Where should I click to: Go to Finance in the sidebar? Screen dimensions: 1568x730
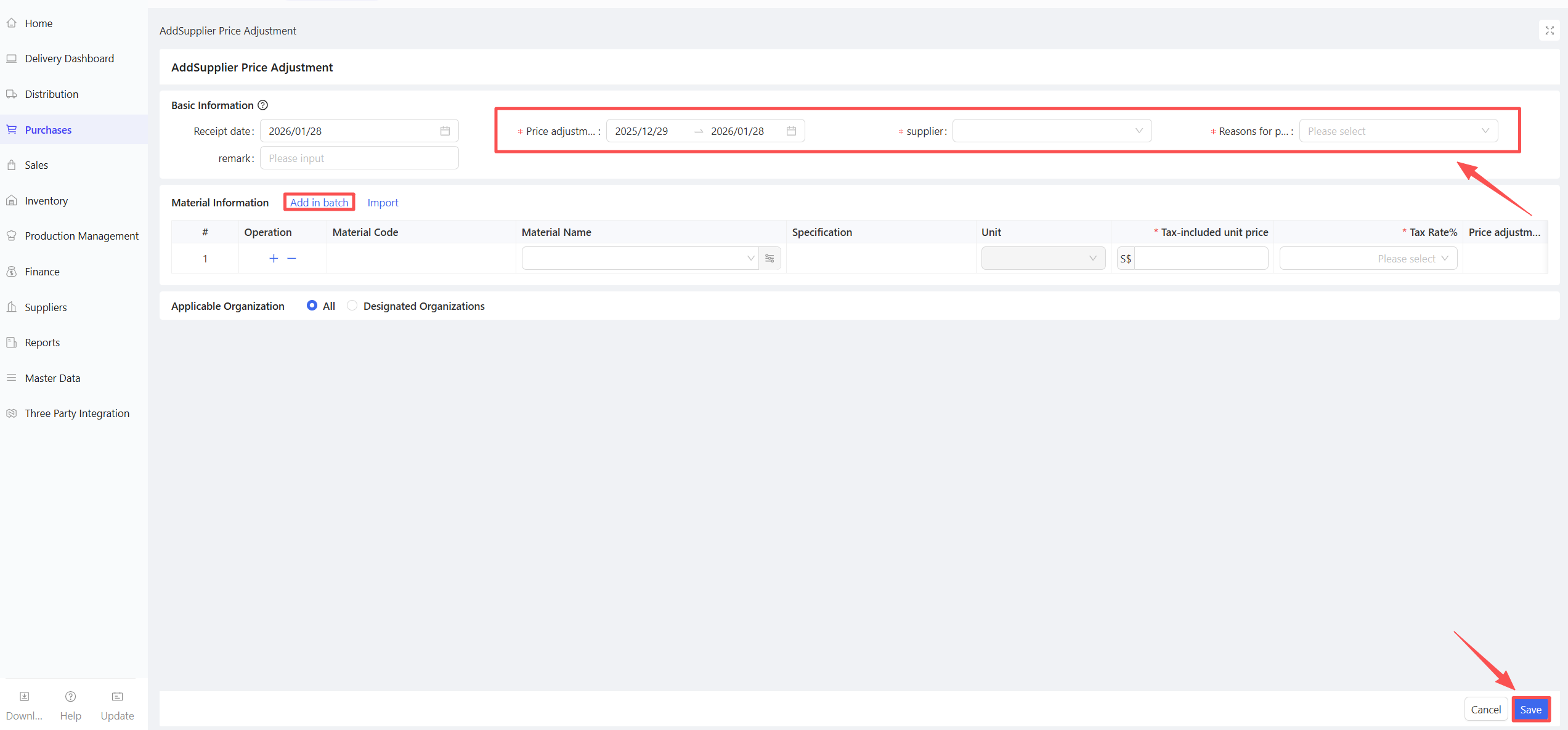point(42,272)
